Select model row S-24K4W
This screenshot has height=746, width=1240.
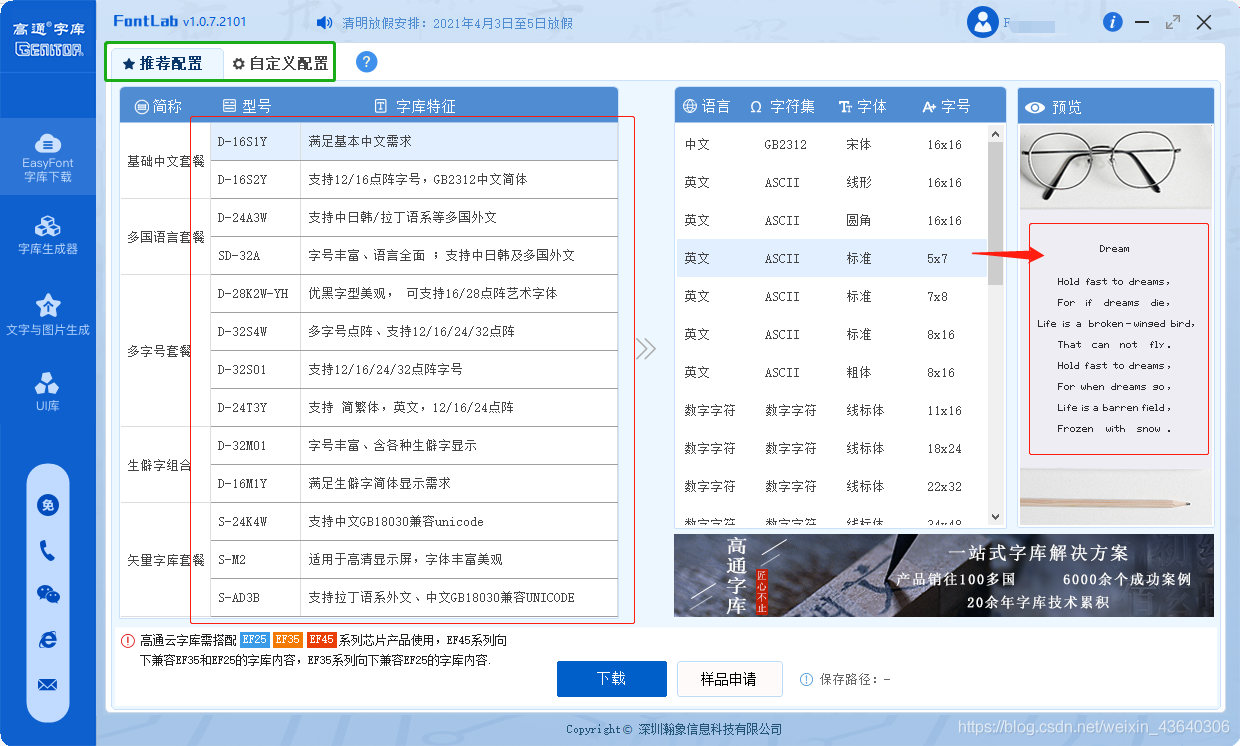(x=414, y=522)
